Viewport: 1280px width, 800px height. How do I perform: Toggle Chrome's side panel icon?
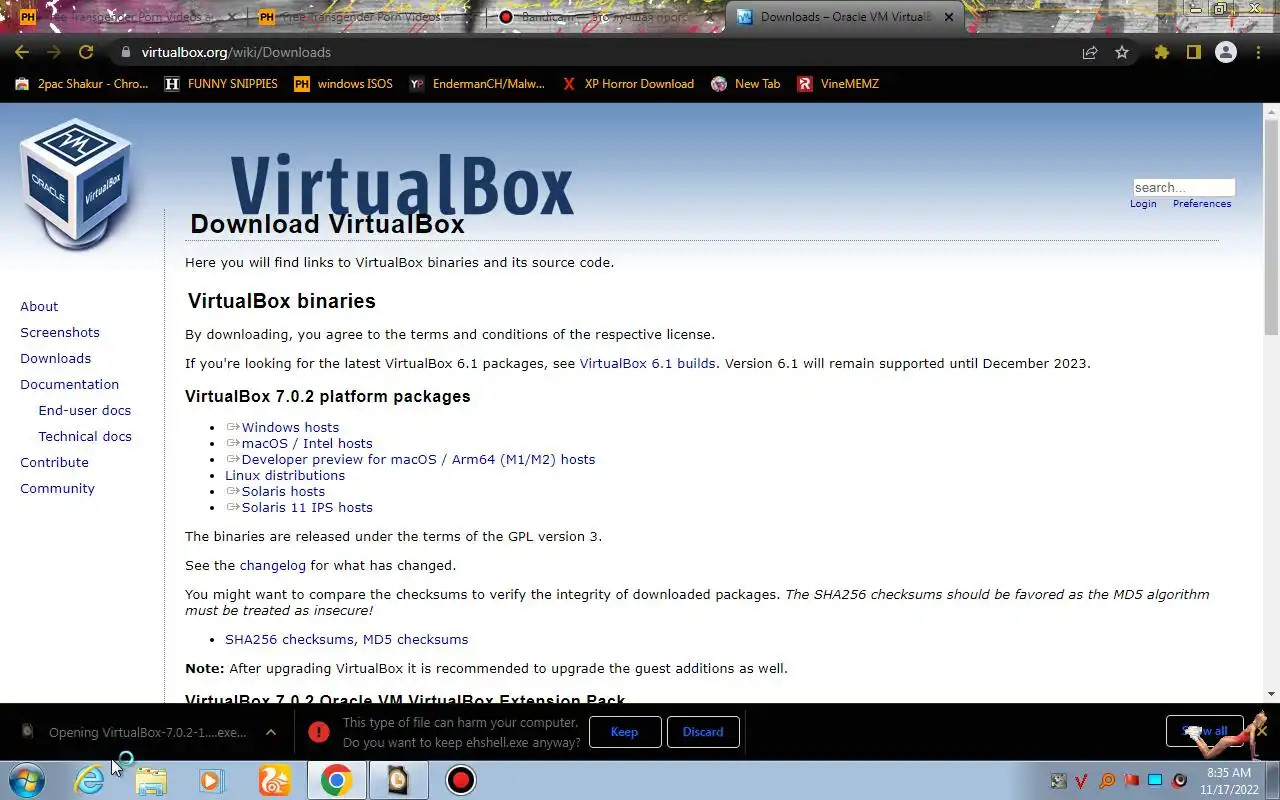pyautogui.click(x=1193, y=52)
